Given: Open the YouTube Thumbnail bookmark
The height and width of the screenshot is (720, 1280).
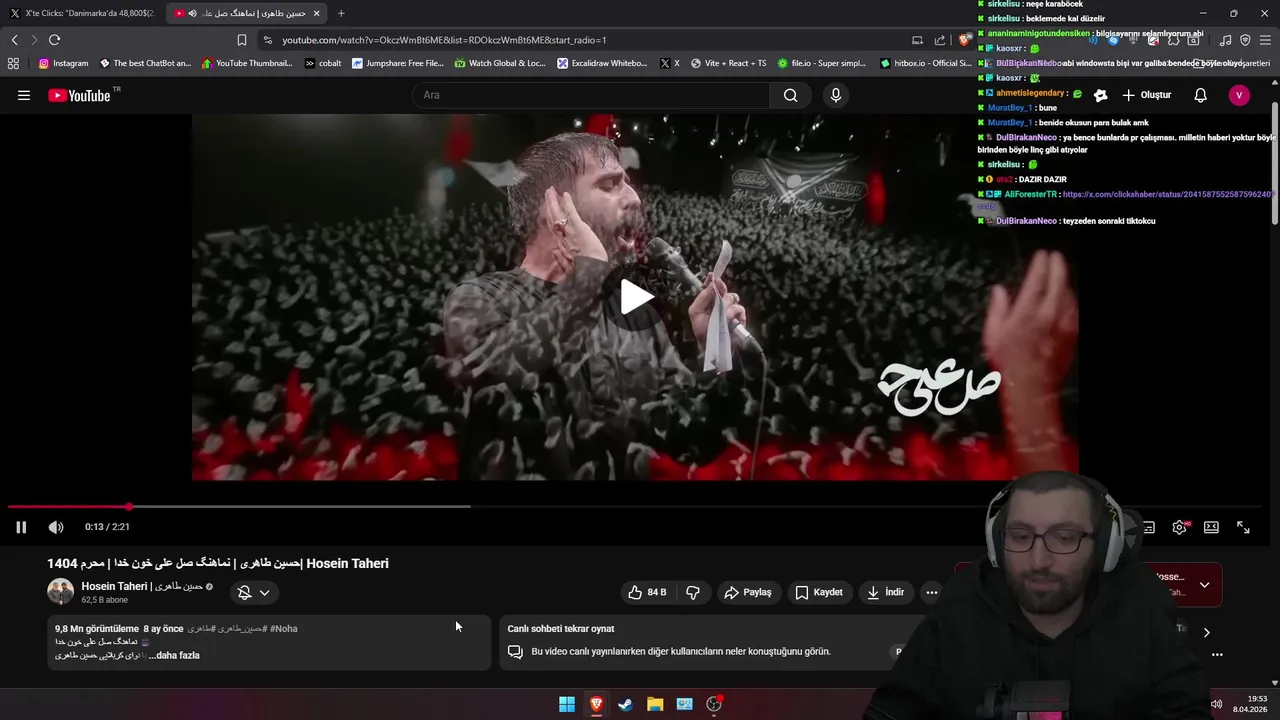Looking at the screenshot, I should coord(247,63).
